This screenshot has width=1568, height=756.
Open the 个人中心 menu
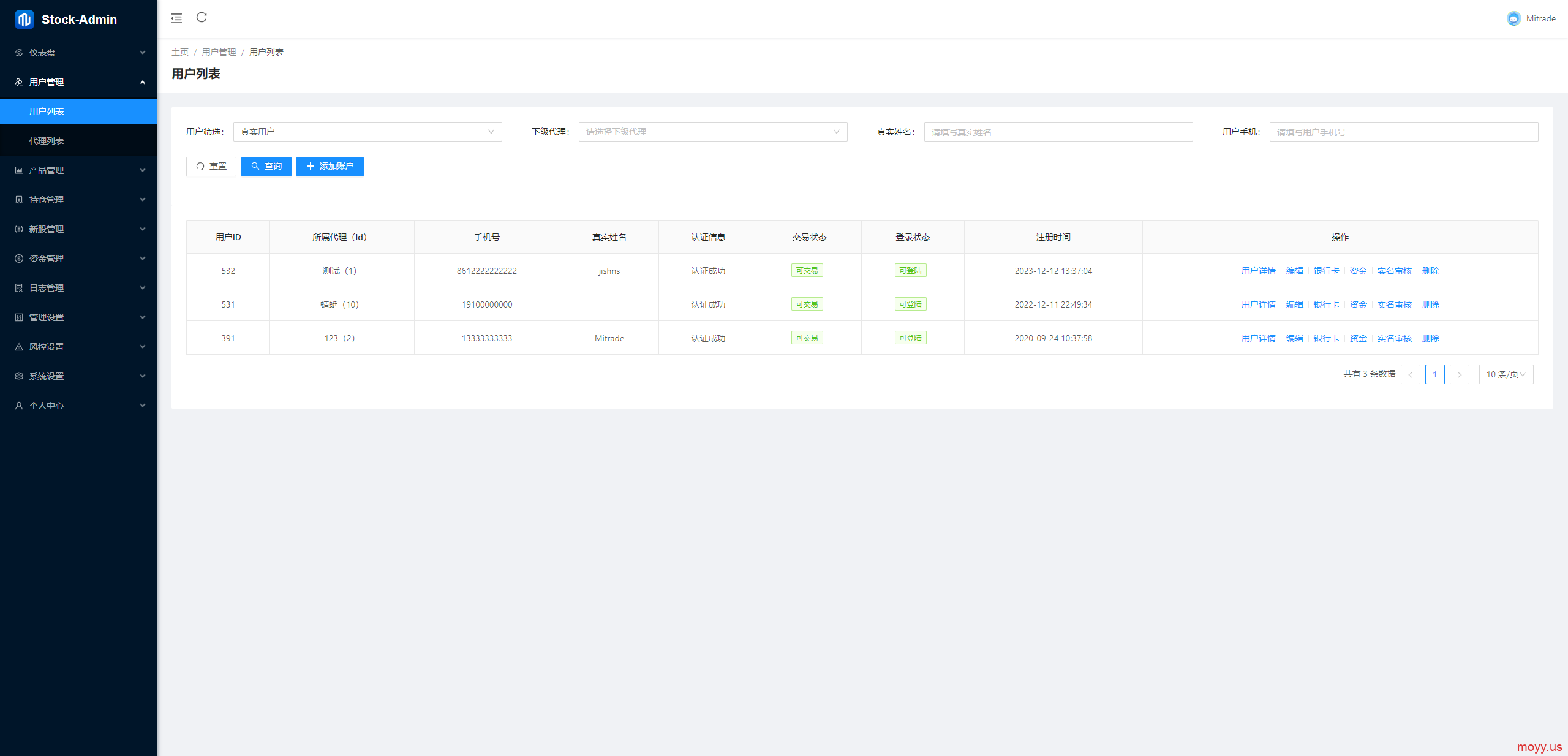coord(78,406)
